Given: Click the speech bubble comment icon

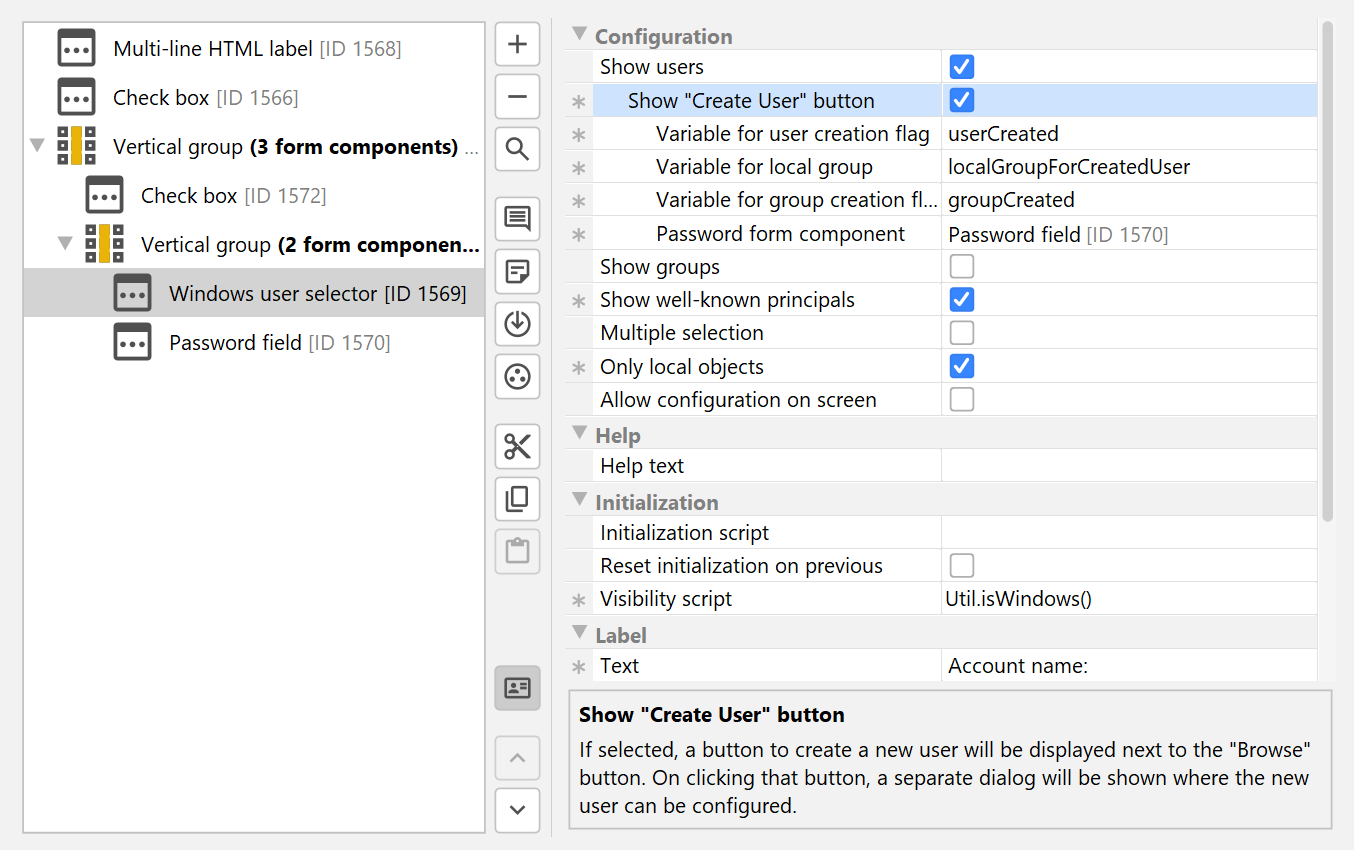Looking at the screenshot, I should pos(517,219).
